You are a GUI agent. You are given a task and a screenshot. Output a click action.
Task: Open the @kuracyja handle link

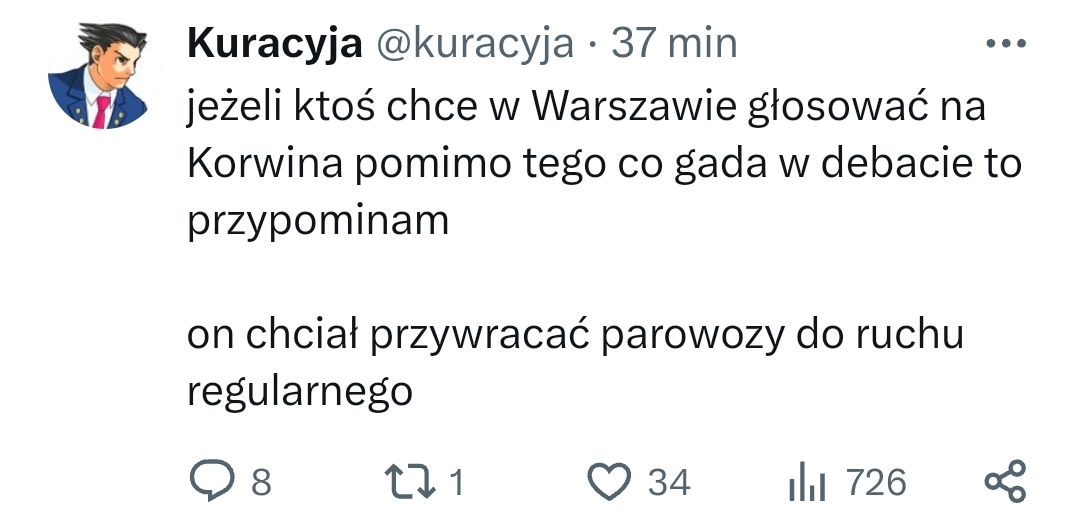475,43
